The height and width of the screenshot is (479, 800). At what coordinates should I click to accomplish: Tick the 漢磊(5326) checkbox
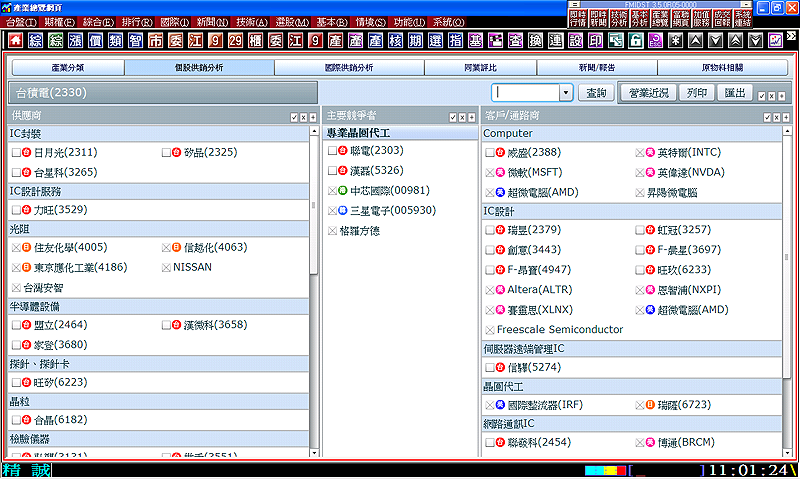point(332,170)
